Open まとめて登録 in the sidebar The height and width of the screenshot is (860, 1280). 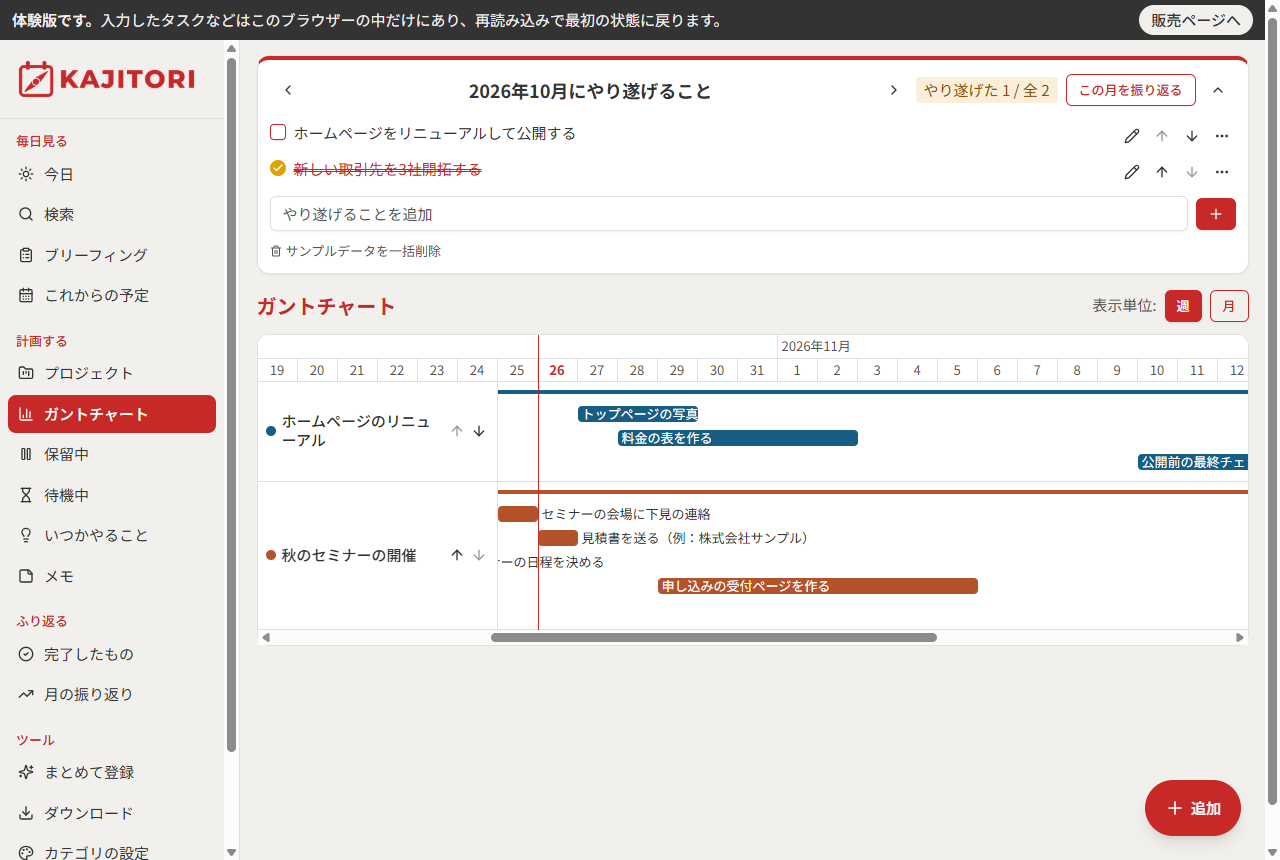[112, 772]
